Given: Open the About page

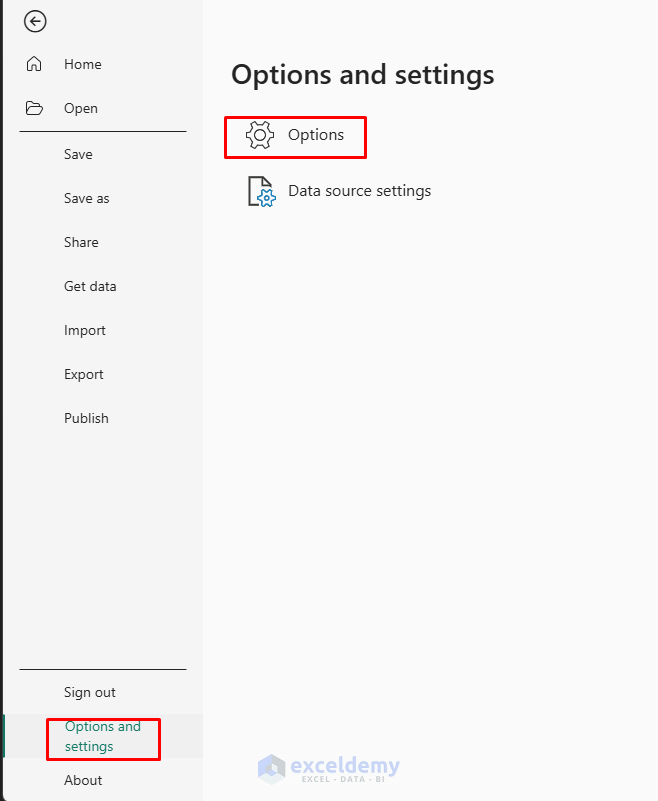Looking at the screenshot, I should point(82,780).
